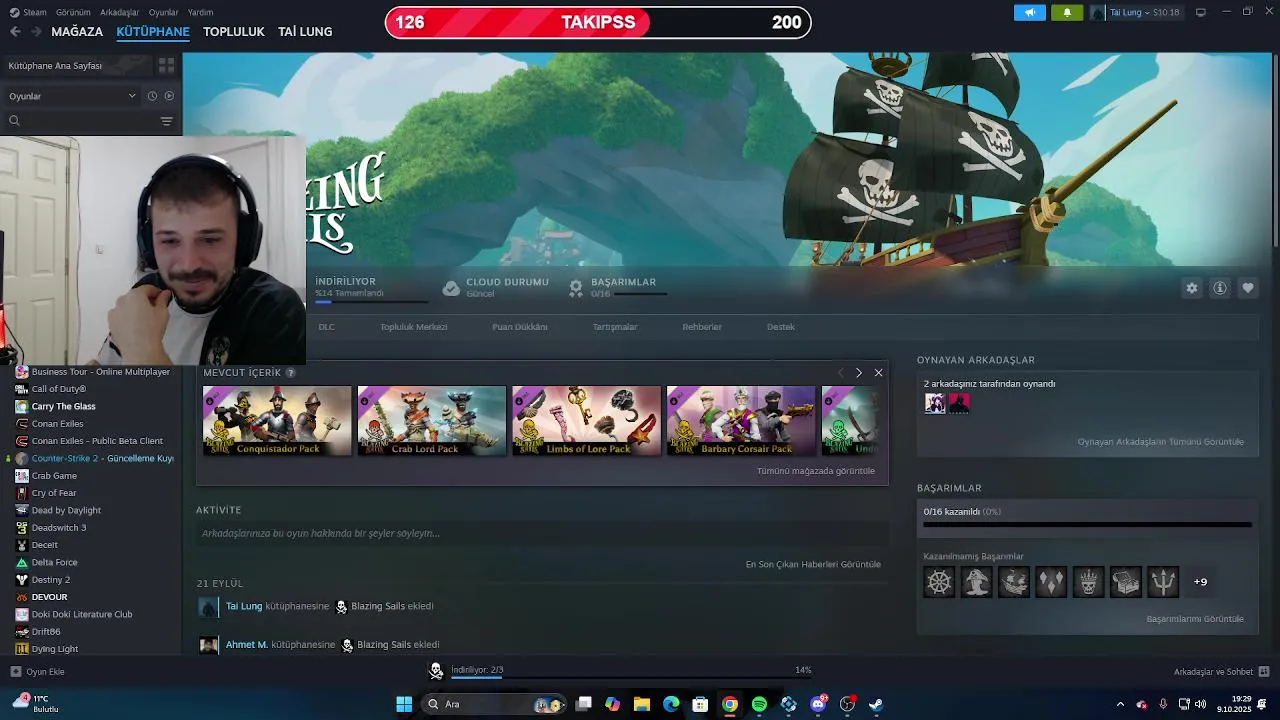This screenshot has width=1280, height=720.
Task: Open the DLC tab
Action: 326,327
